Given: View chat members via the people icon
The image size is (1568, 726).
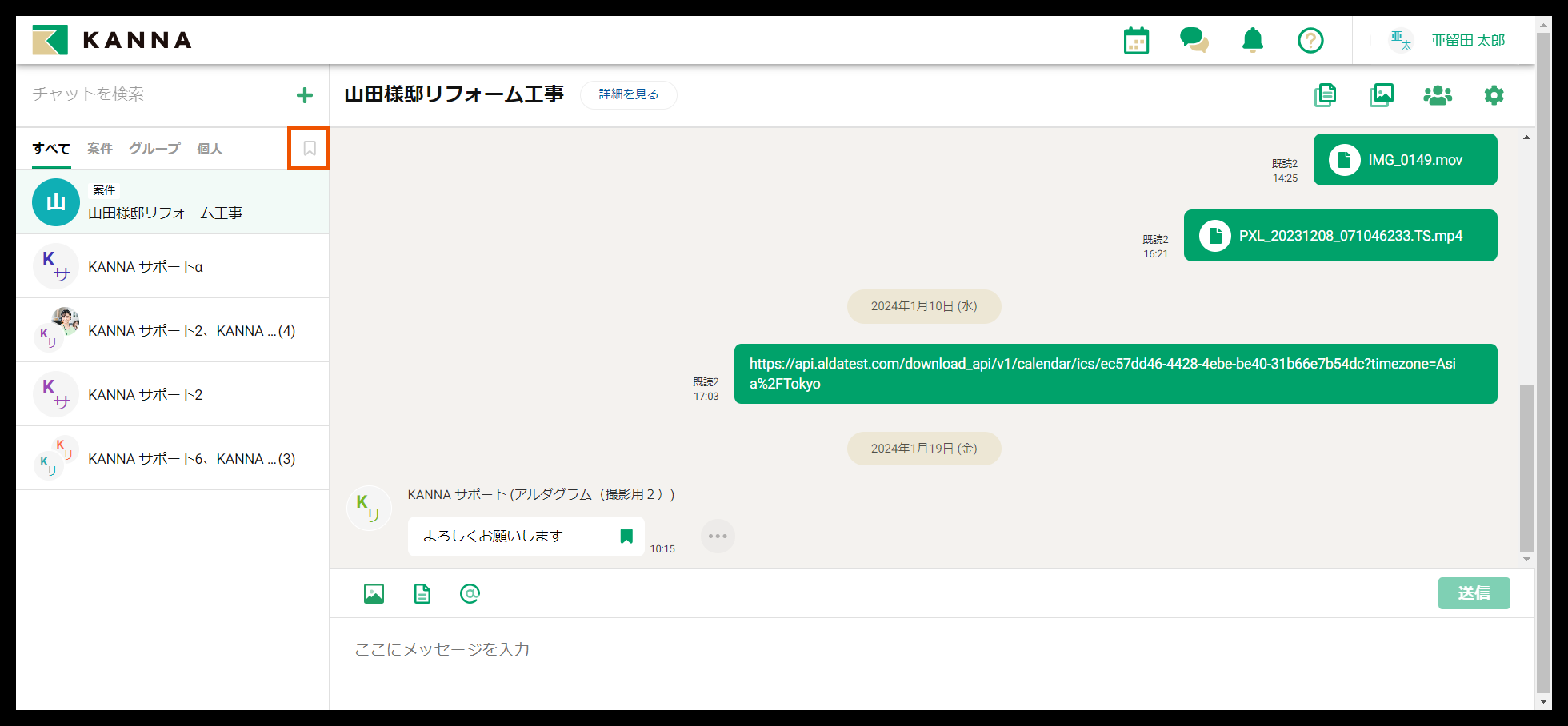Looking at the screenshot, I should 1438,94.
